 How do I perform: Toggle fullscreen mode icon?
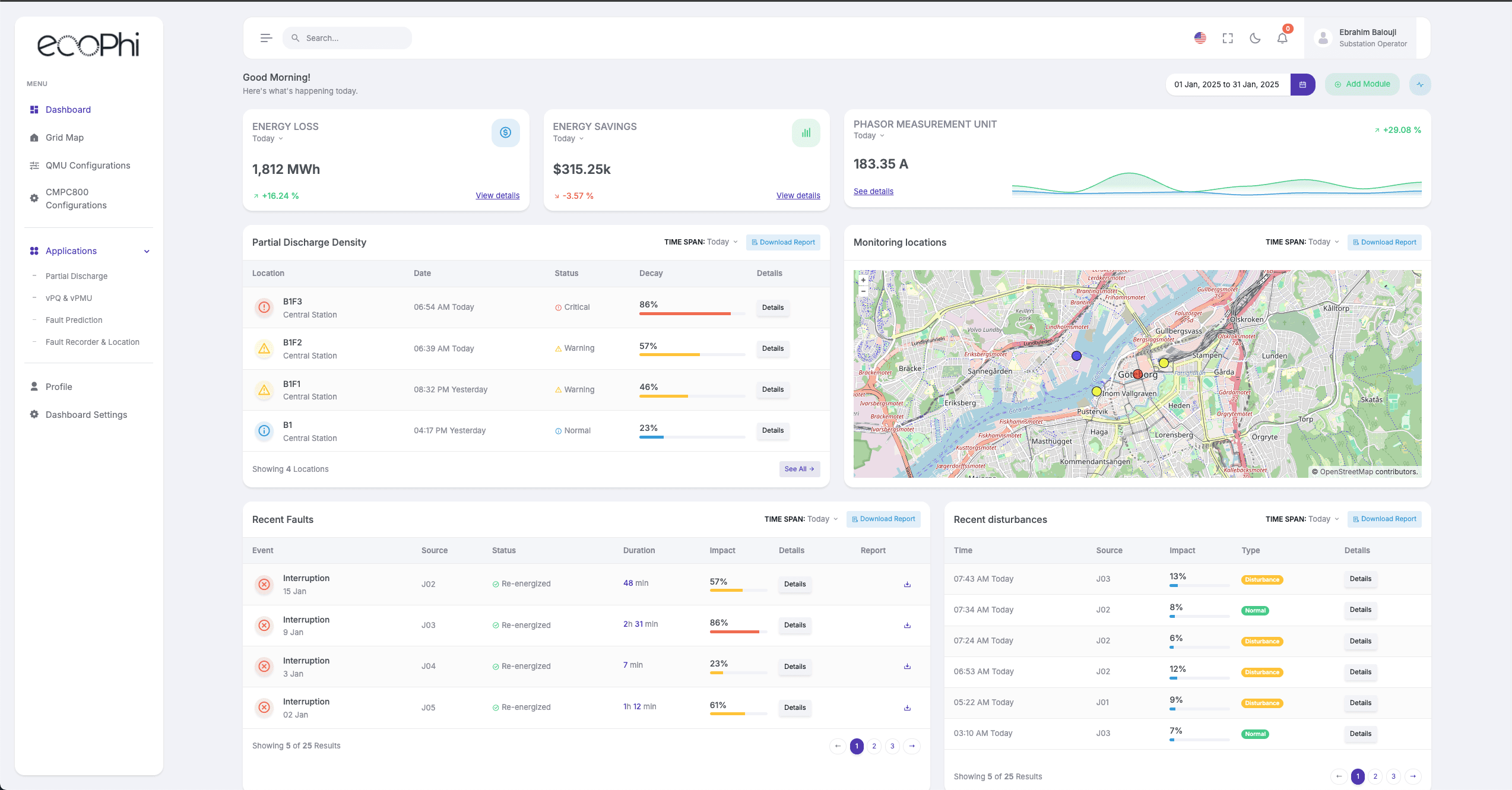(1228, 38)
